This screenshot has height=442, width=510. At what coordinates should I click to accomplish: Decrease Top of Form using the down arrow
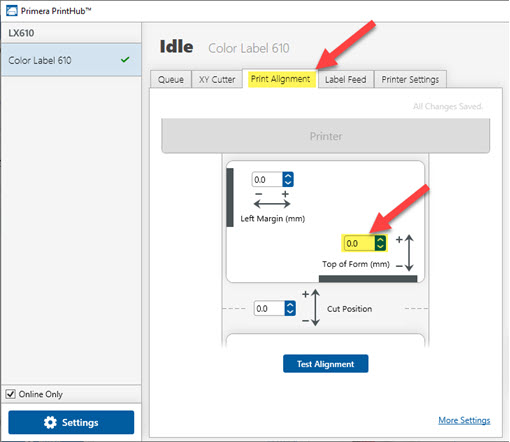[x=380, y=247]
